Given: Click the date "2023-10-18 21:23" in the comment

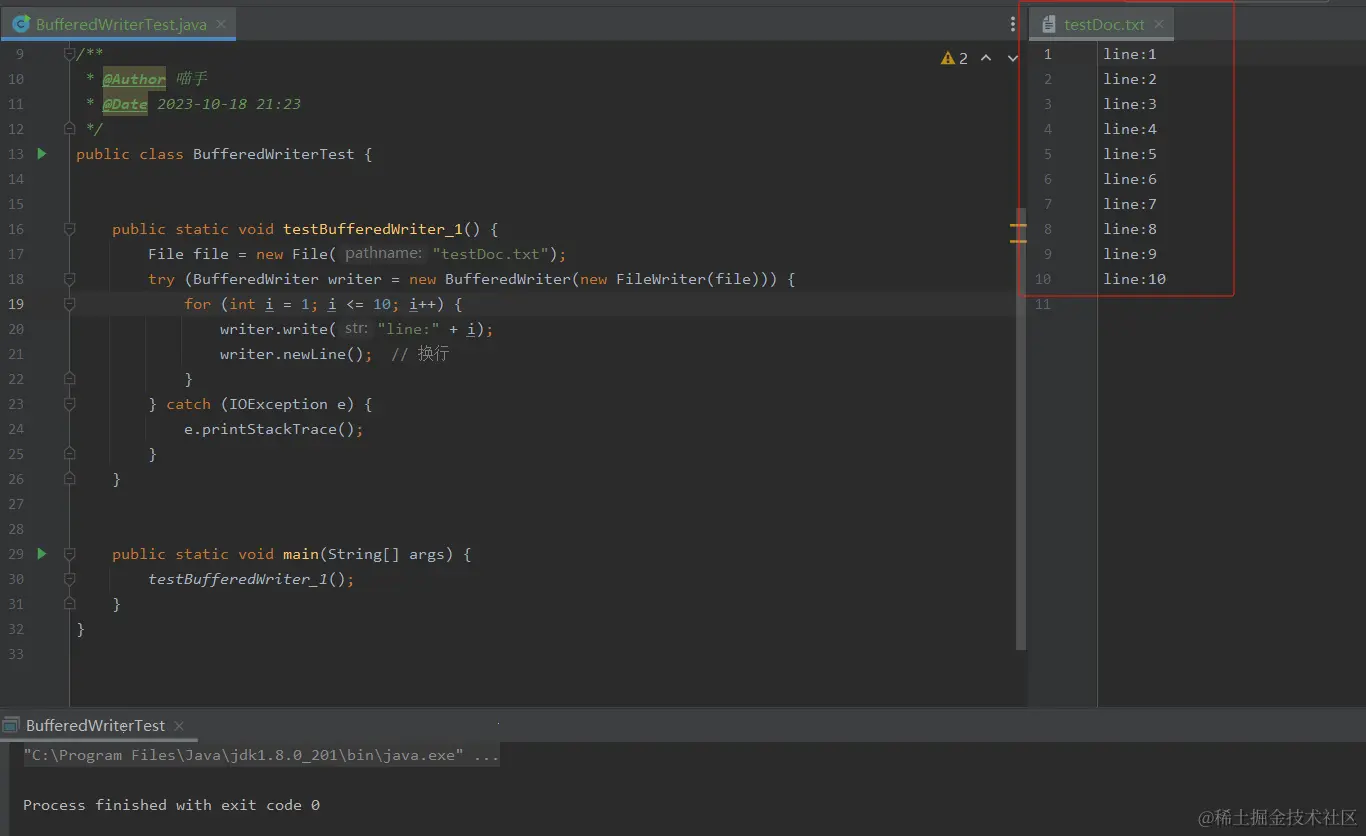Looking at the screenshot, I should [229, 104].
